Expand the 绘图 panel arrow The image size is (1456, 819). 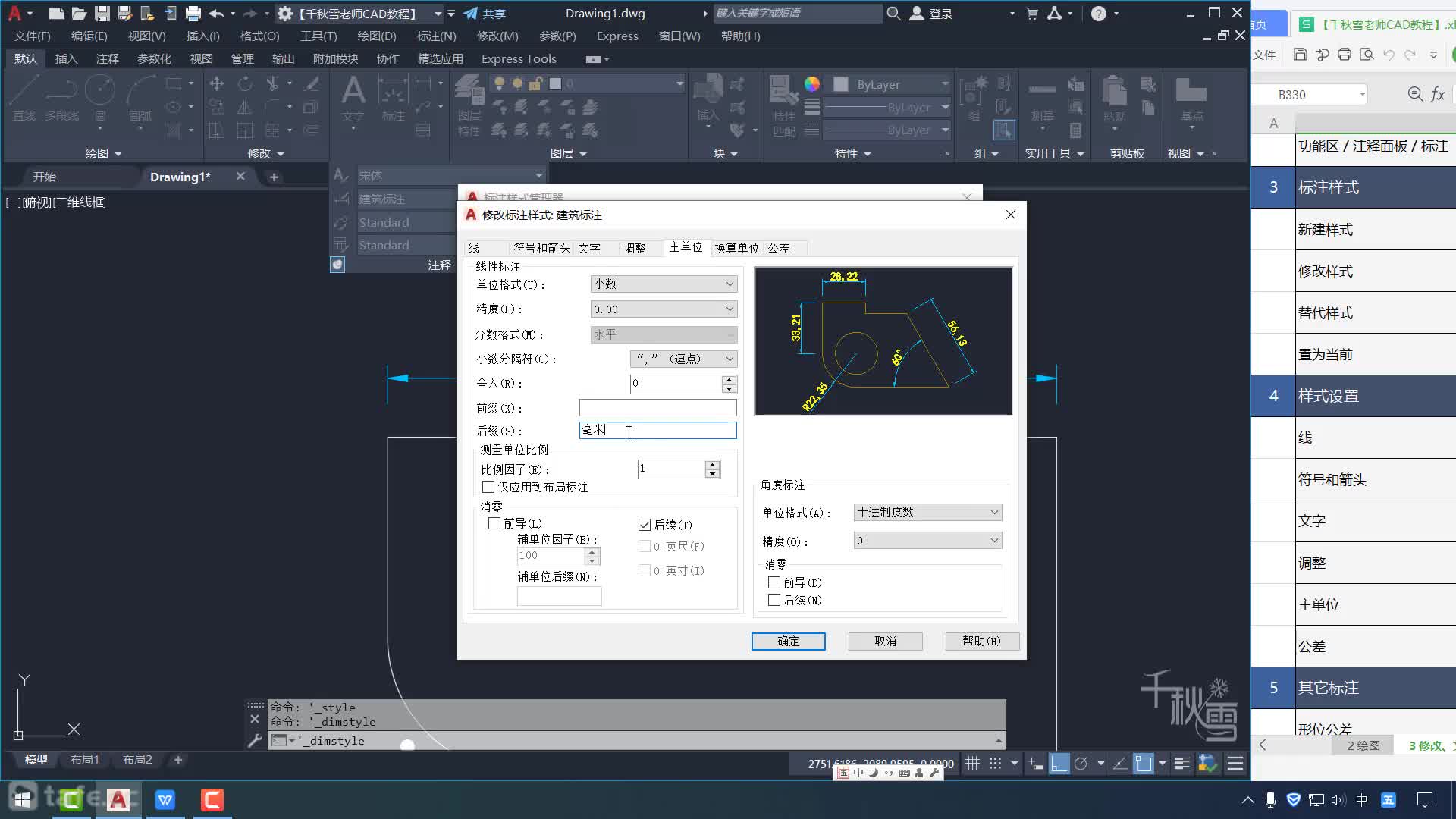pos(118,154)
